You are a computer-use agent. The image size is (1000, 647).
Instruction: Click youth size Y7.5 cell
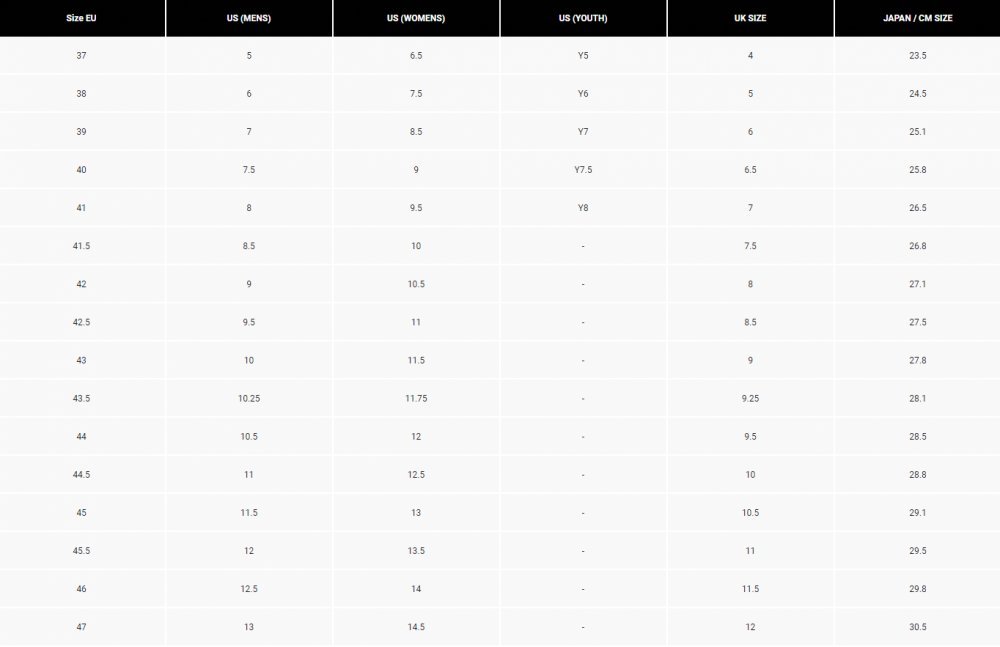pyautogui.click(x=583, y=170)
